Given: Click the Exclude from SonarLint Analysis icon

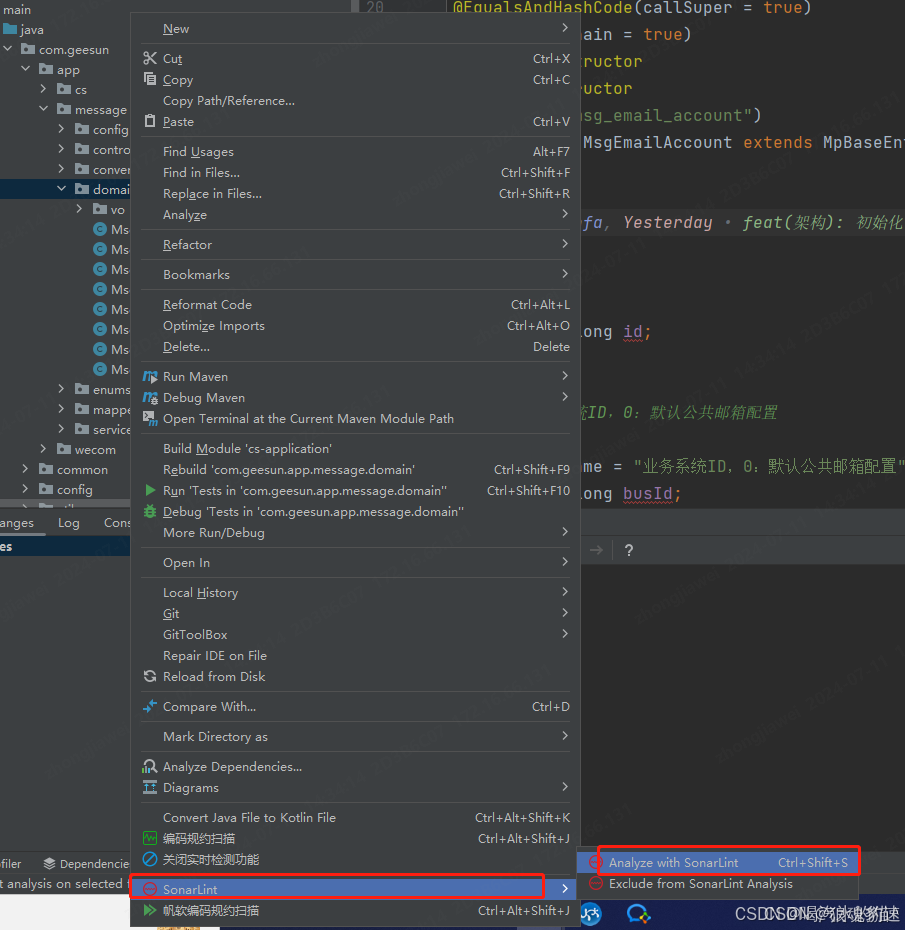Looking at the screenshot, I should (596, 883).
